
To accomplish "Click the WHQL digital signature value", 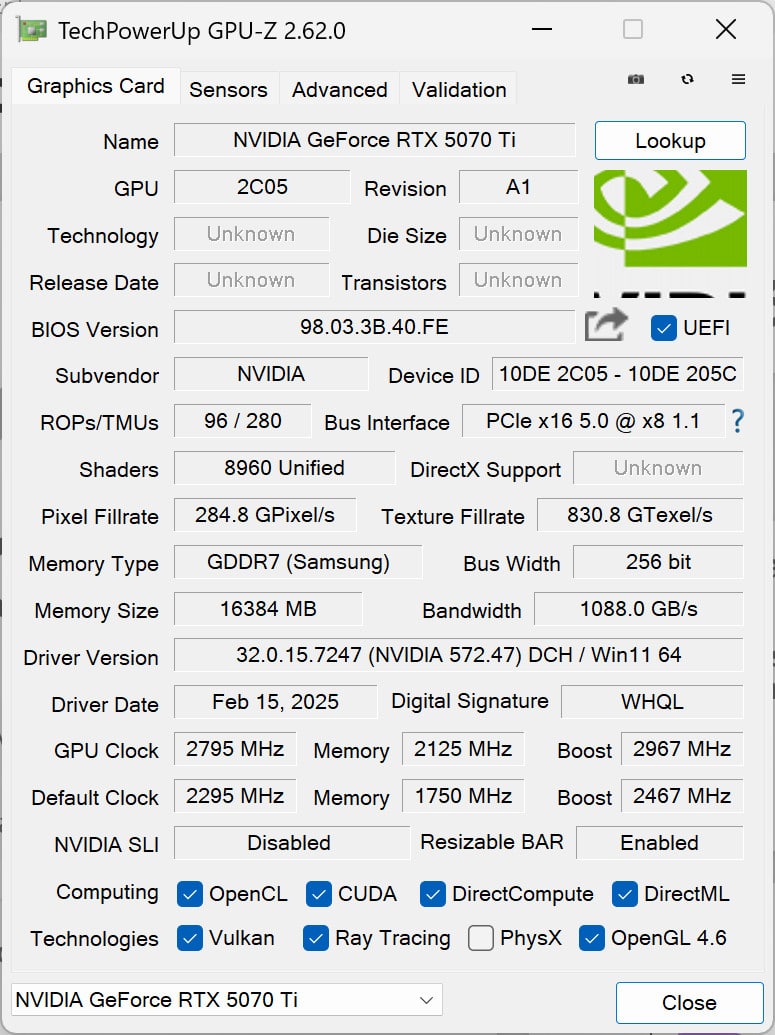I will tap(652, 702).
